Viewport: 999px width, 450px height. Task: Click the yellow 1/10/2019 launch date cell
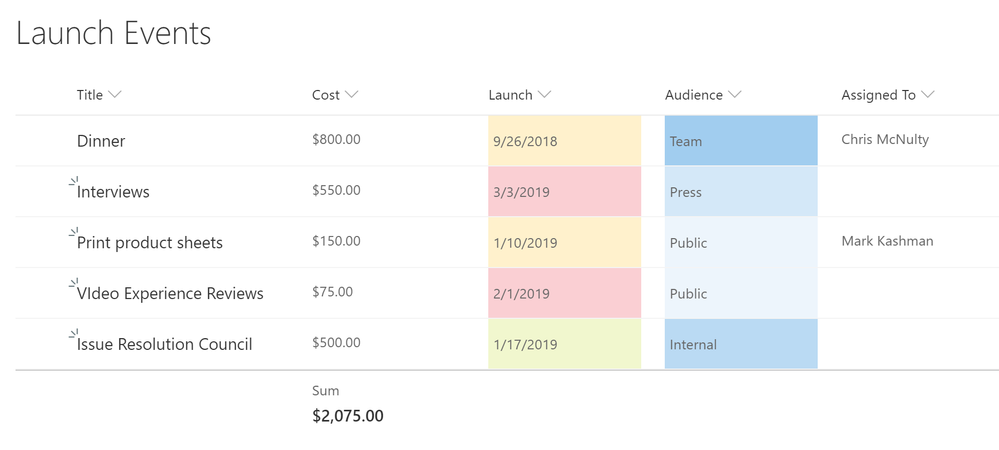coord(564,243)
